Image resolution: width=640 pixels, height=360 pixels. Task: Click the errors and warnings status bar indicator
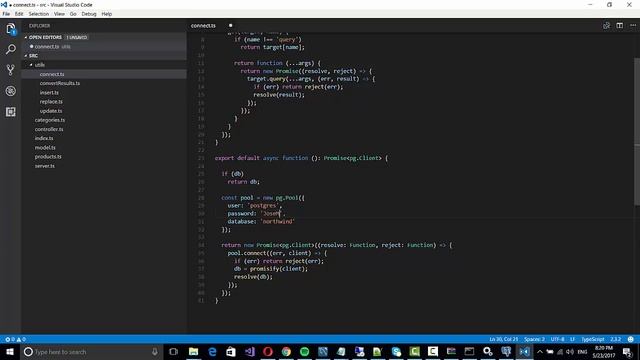[x=16, y=339]
